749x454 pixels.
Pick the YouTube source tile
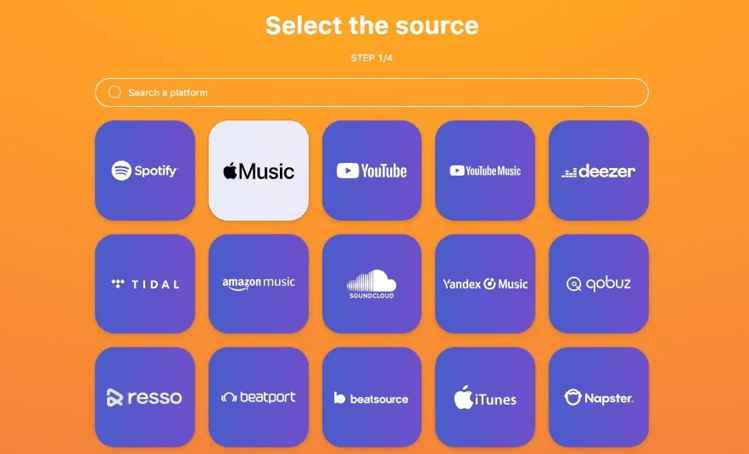click(x=372, y=171)
